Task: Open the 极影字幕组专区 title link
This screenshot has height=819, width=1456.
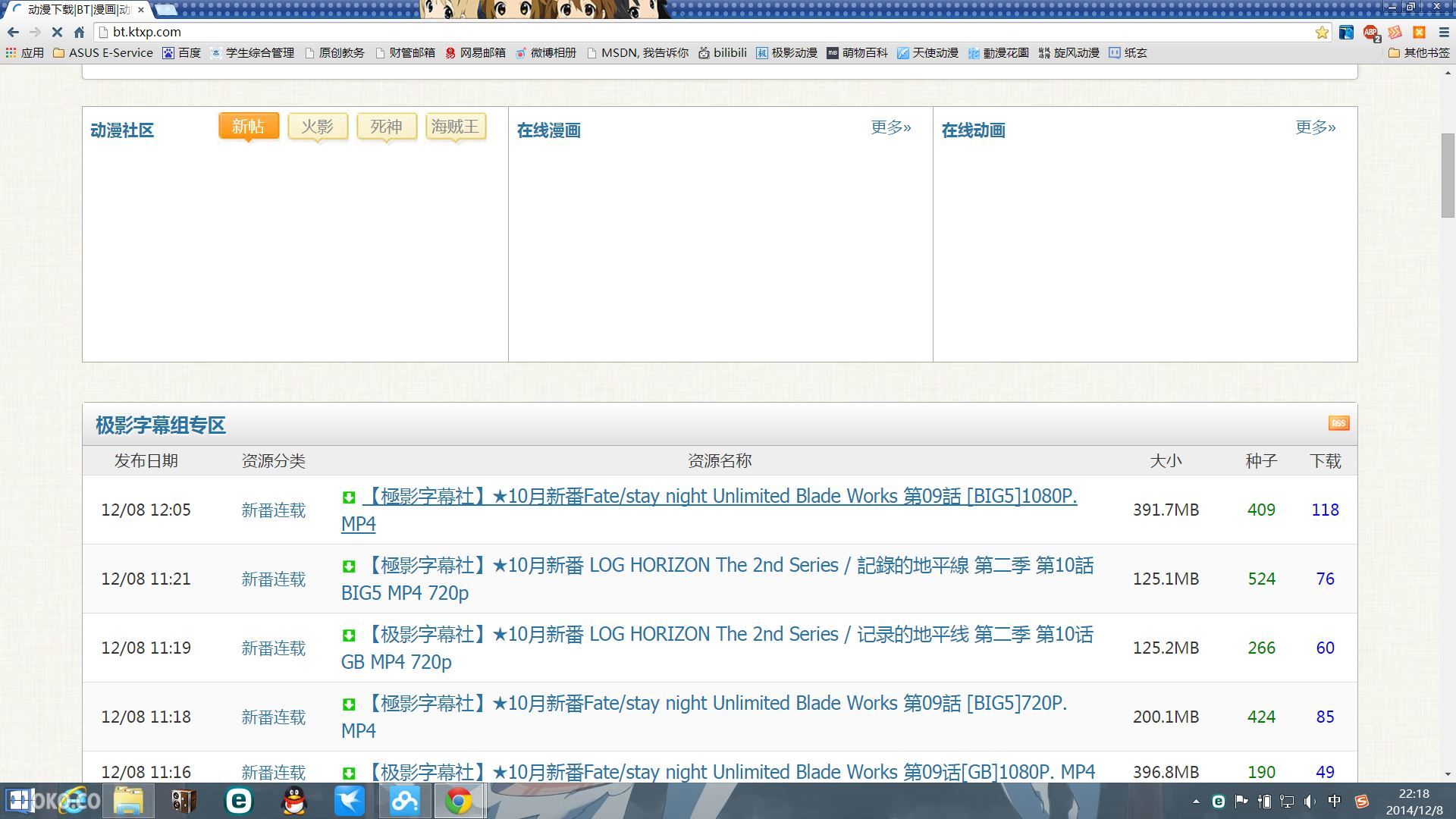Action: 161,425
